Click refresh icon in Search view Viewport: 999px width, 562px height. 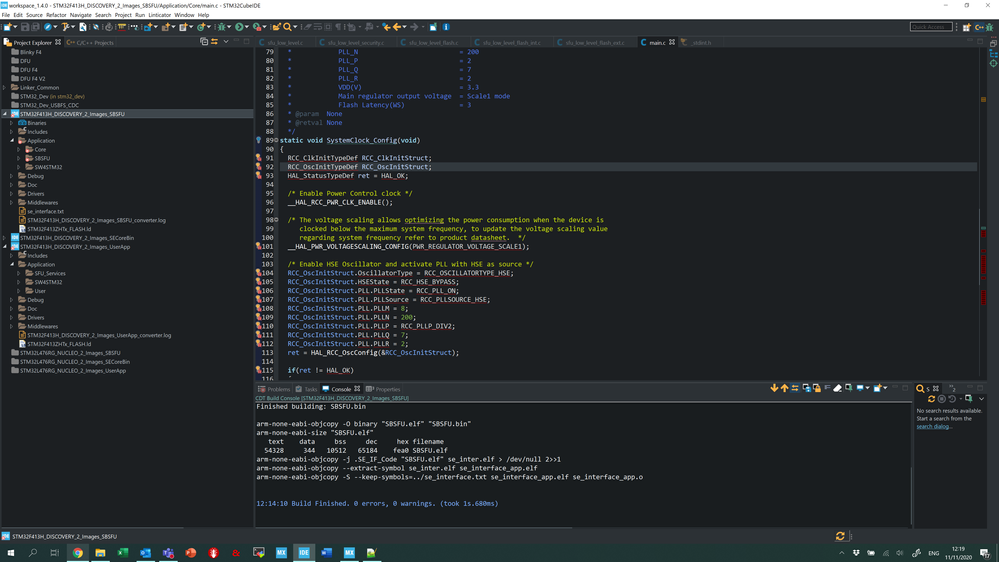(931, 399)
